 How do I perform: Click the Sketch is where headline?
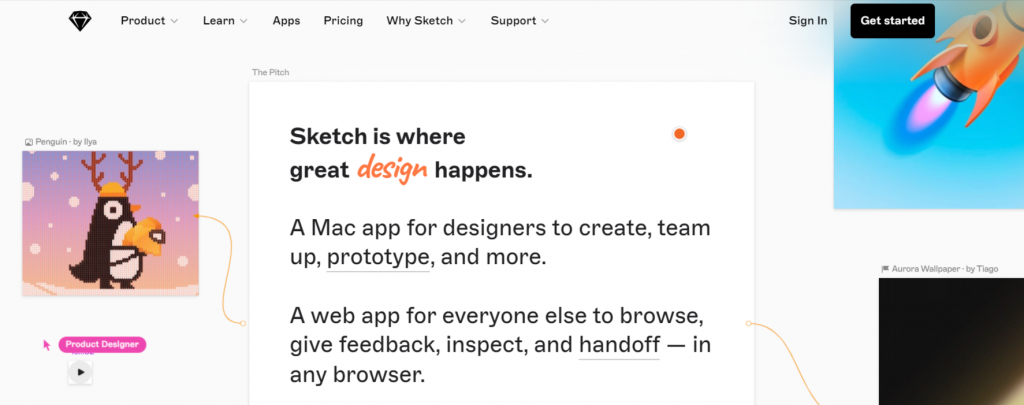(377, 136)
